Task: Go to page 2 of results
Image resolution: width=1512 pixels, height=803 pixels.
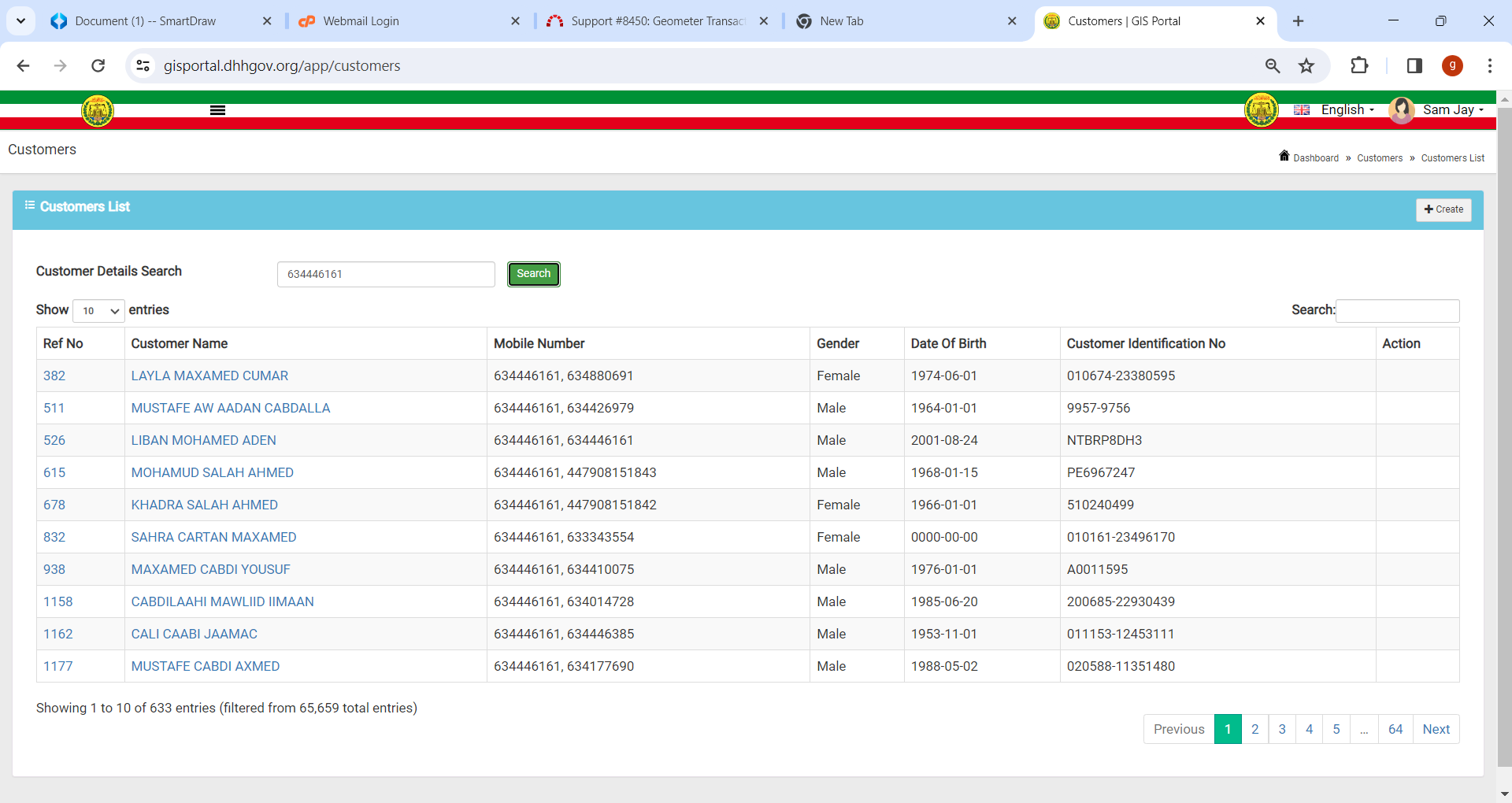Action: click(1255, 729)
